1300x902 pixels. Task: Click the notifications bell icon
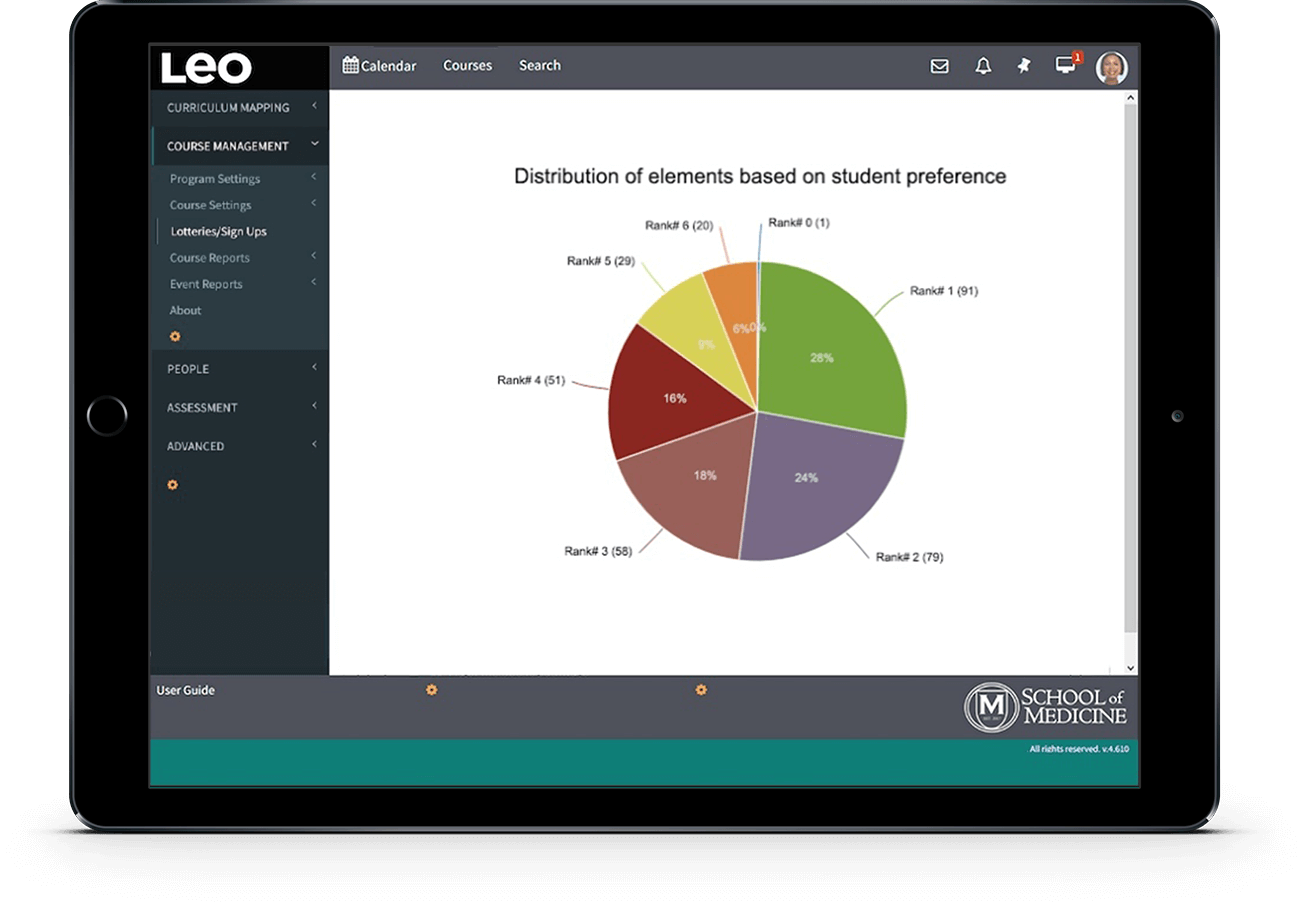point(983,66)
